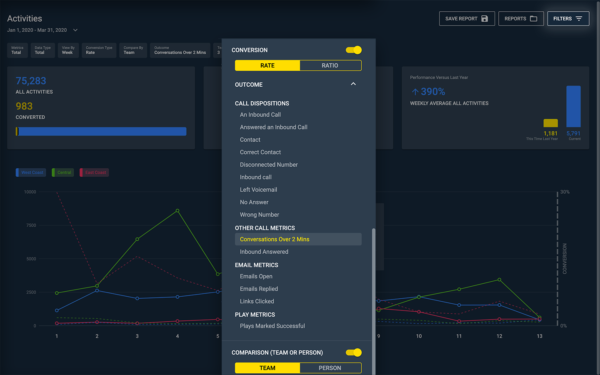Toggle the Central legend chip
Viewport: 600px width, 375px height.
[x=63, y=173]
